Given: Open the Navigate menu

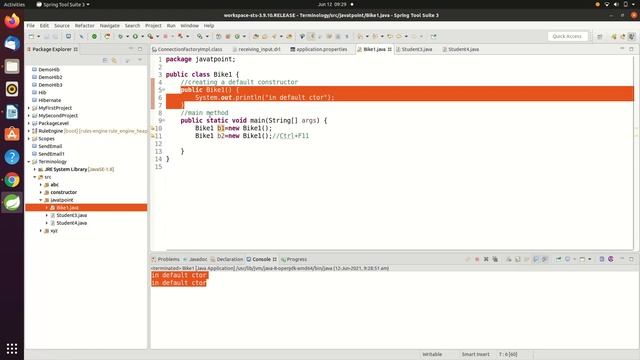Looking at the screenshot, I should (110, 25).
